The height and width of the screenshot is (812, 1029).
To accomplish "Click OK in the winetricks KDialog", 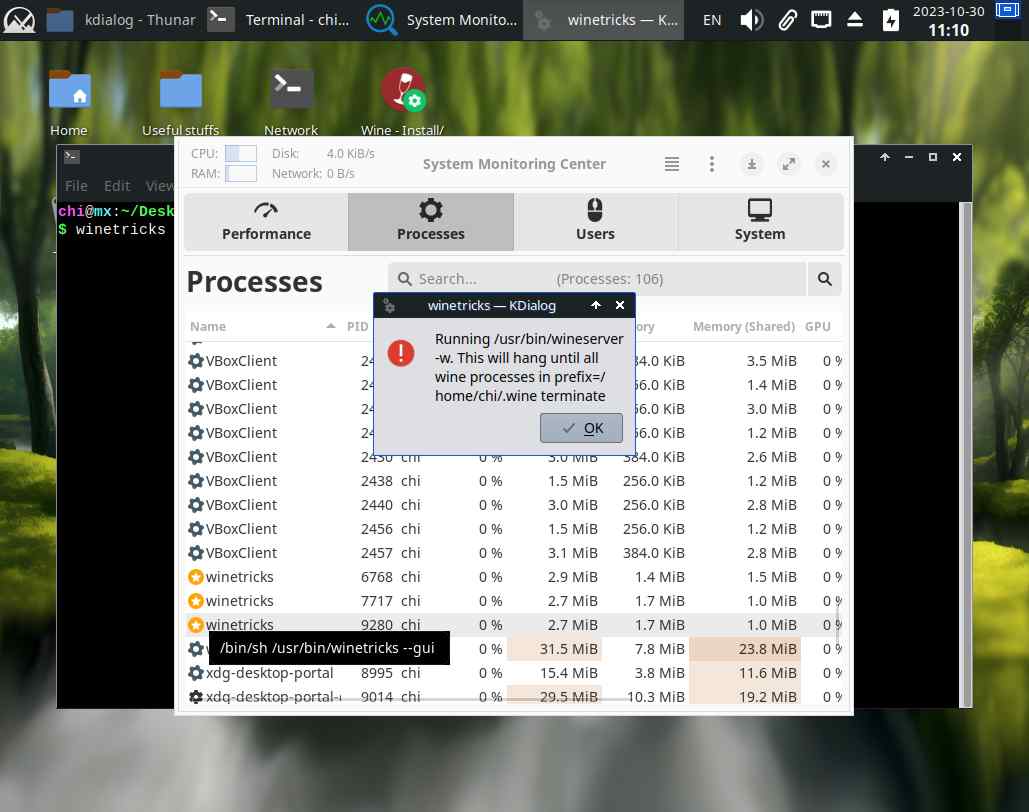I will click(x=581, y=428).
